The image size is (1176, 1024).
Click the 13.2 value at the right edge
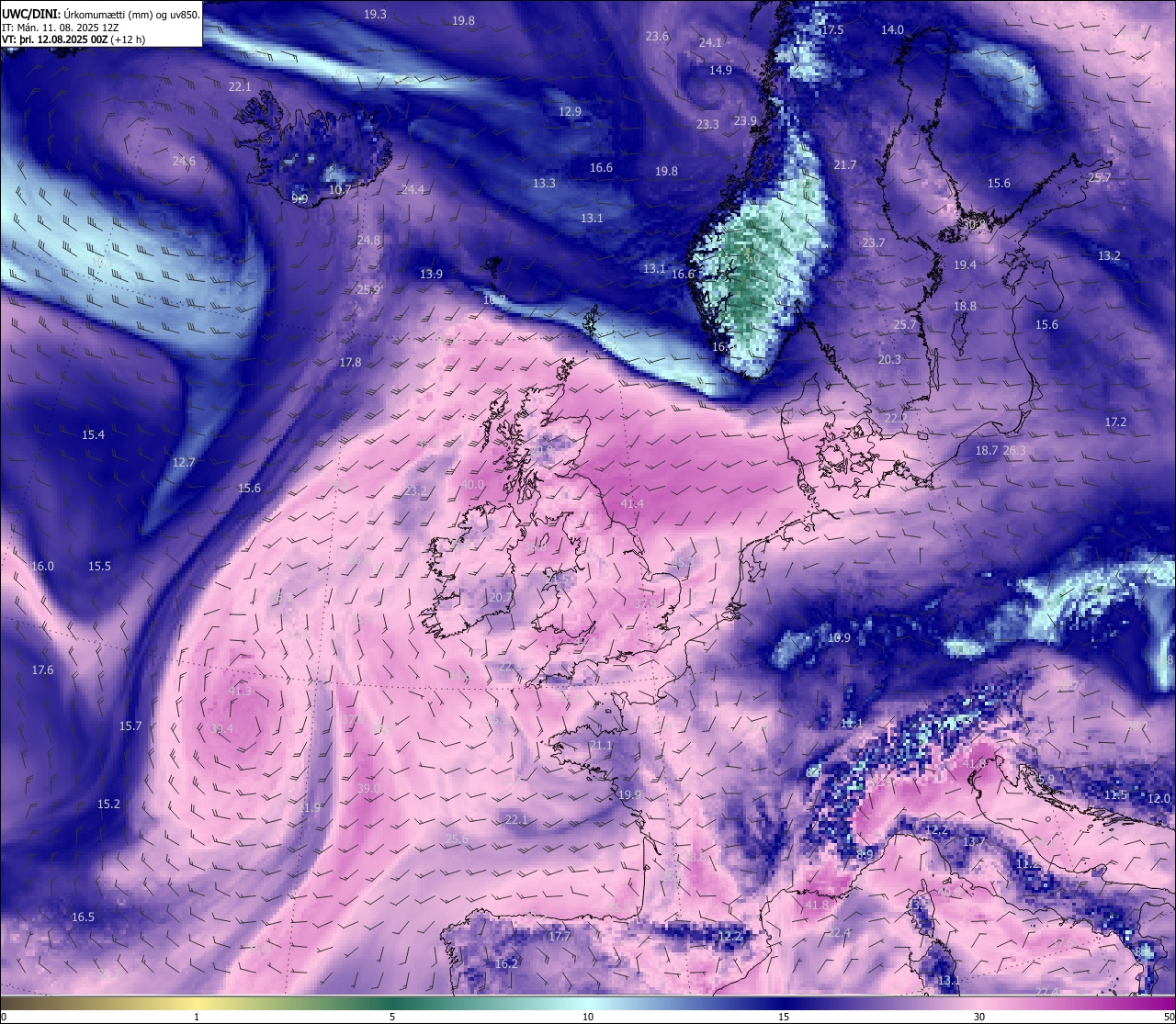(1109, 255)
